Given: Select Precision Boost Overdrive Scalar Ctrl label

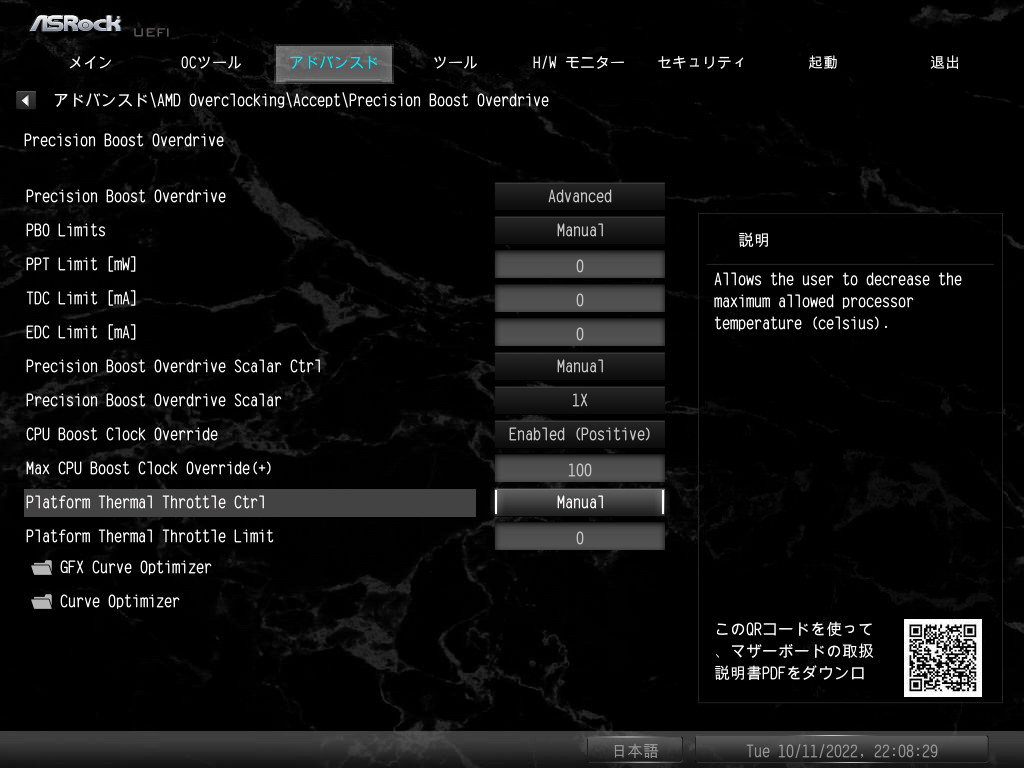Looking at the screenshot, I should coord(173,366).
